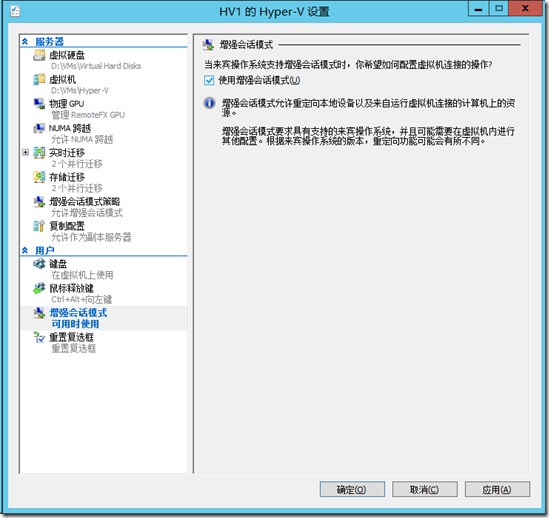Click the D:\VMs\Virtual Hard Disks path
This screenshot has height=518, width=549.
tap(96, 66)
